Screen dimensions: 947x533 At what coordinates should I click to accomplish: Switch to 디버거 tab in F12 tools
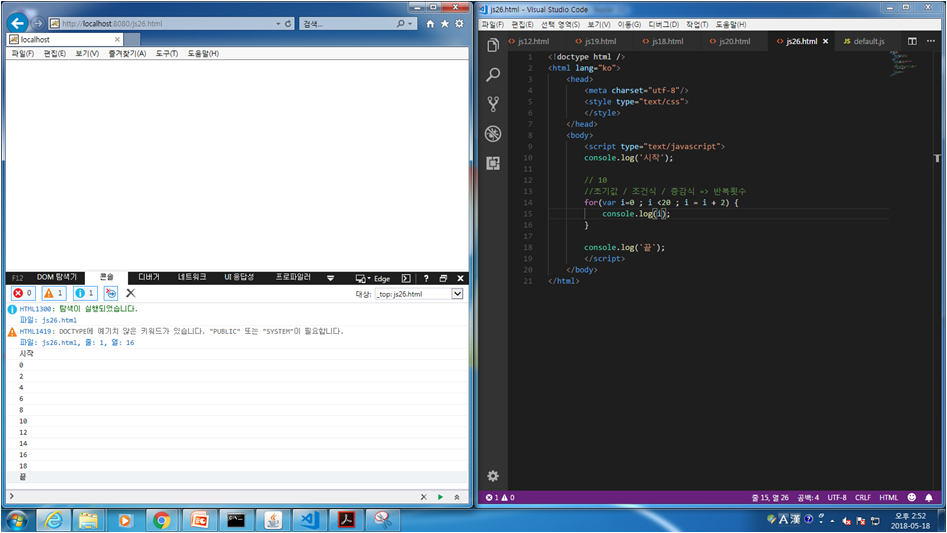coord(149,277)
